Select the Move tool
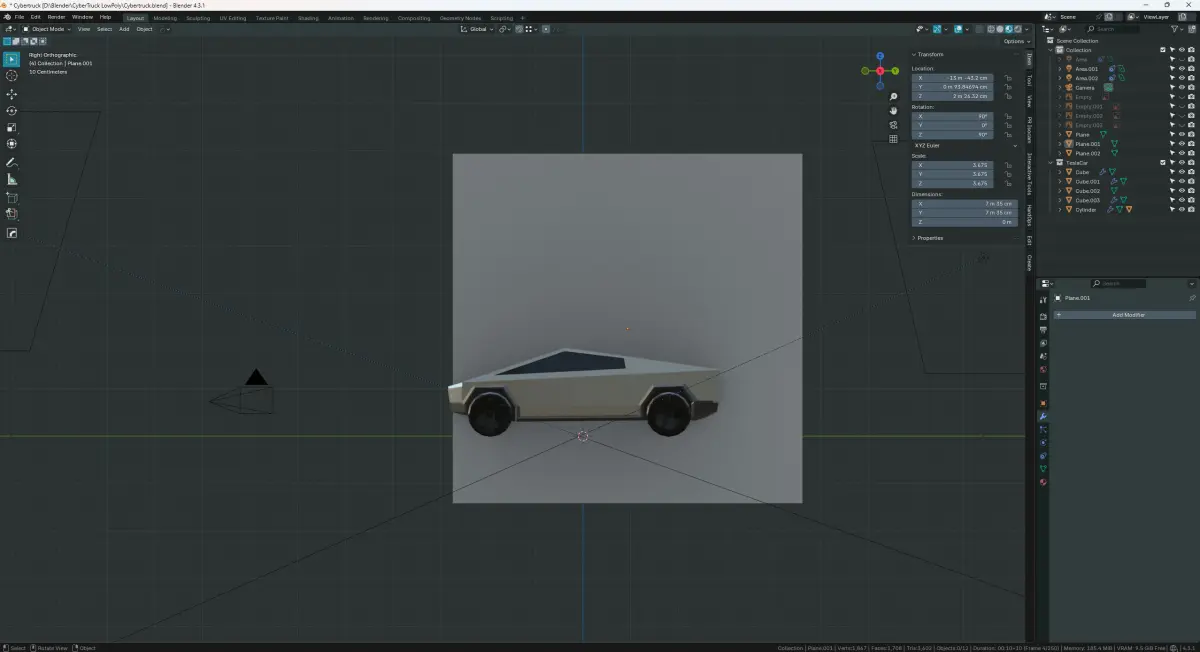Viewport: 1200px width, 652px height. (x=12, y=94)
